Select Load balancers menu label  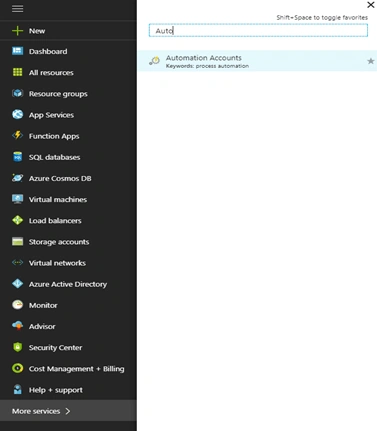pyautogui.click(x=55, y=221)
